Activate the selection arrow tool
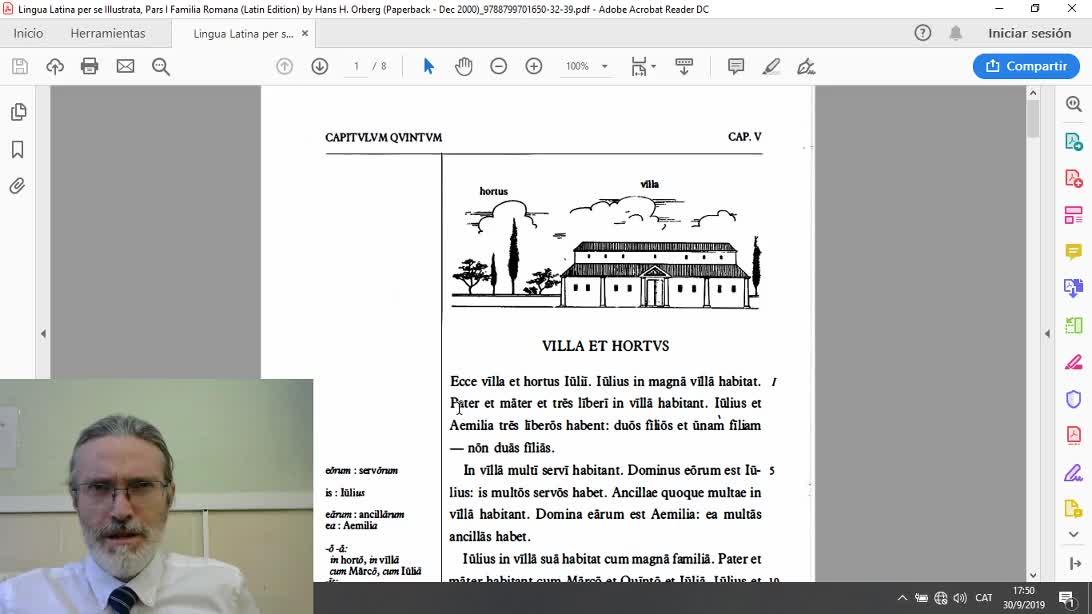The height and width of the screenshot is (614, 1092). pos(428,66)
